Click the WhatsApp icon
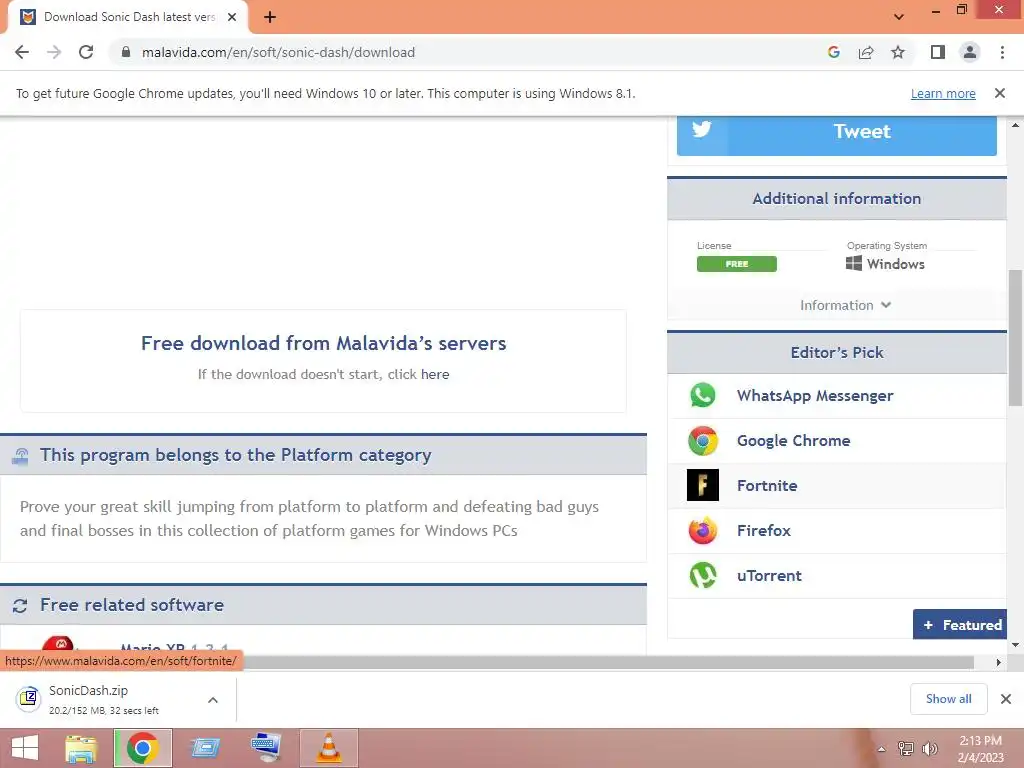1024x768 pixels. [703, 396]
